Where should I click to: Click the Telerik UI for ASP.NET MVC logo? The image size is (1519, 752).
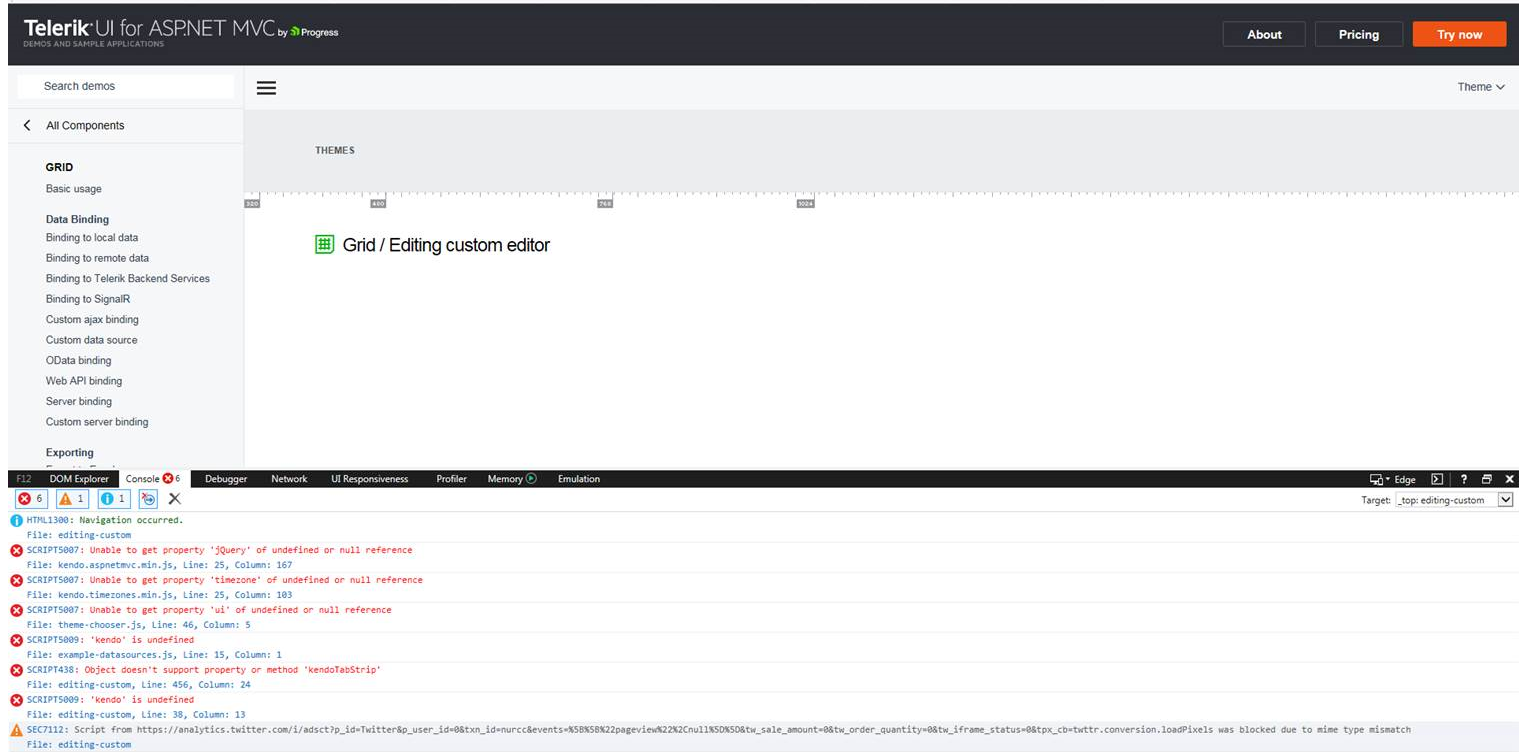(x=181, y=33)
